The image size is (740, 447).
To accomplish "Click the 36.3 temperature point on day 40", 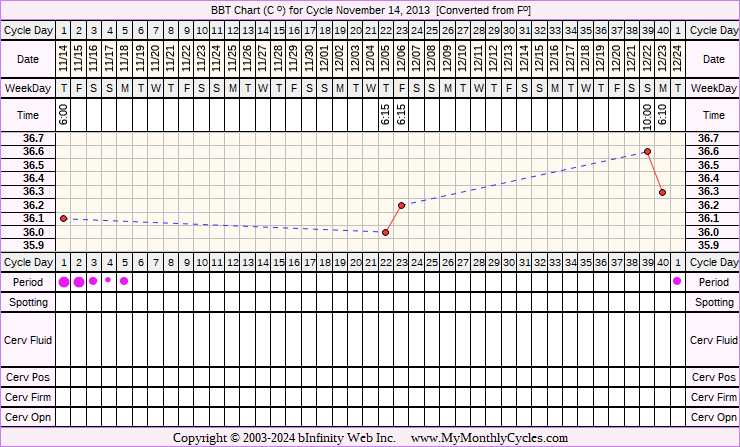I will [662, 192].
